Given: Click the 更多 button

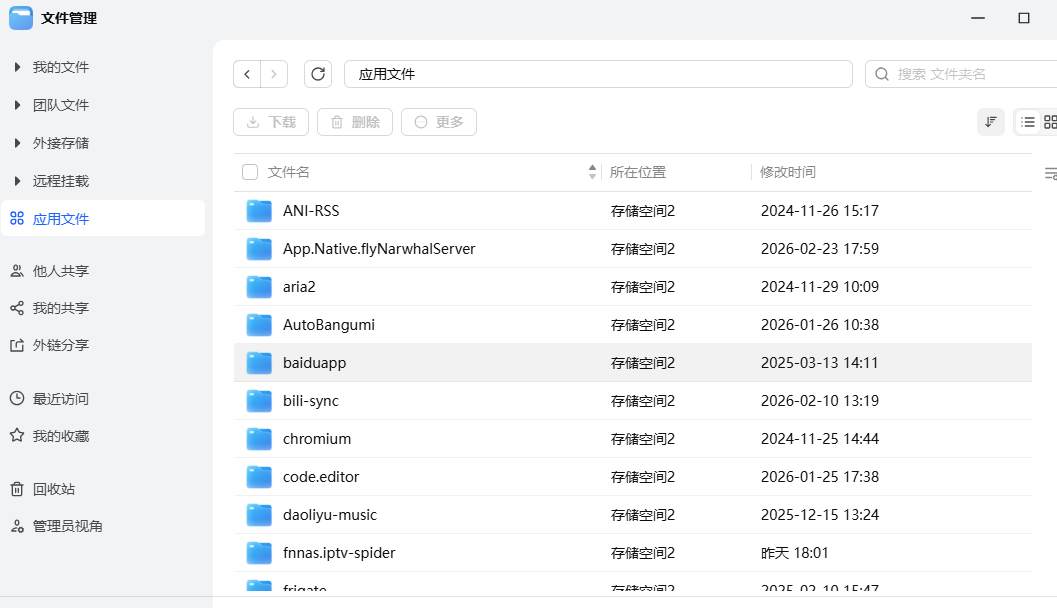Looking at the screenshot, I should pyautogui.click(x=439, y=122).
